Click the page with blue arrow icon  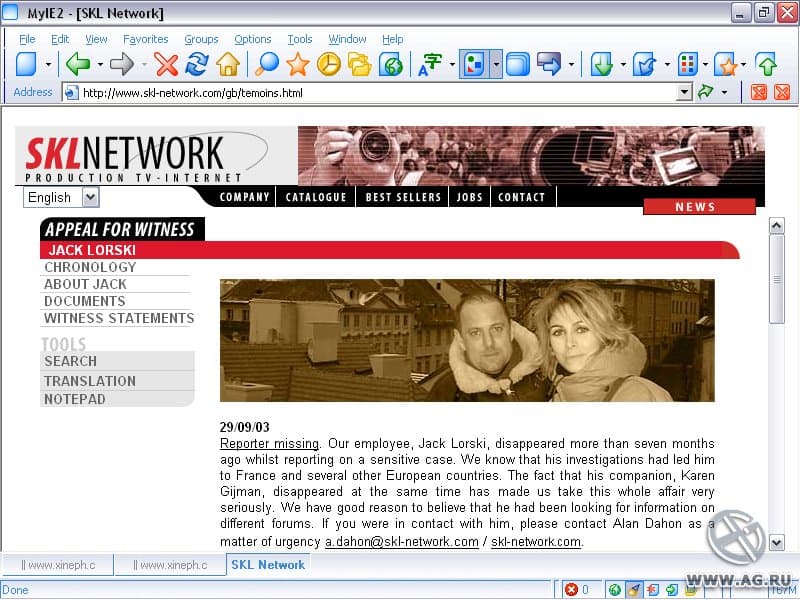click(645, 64)
